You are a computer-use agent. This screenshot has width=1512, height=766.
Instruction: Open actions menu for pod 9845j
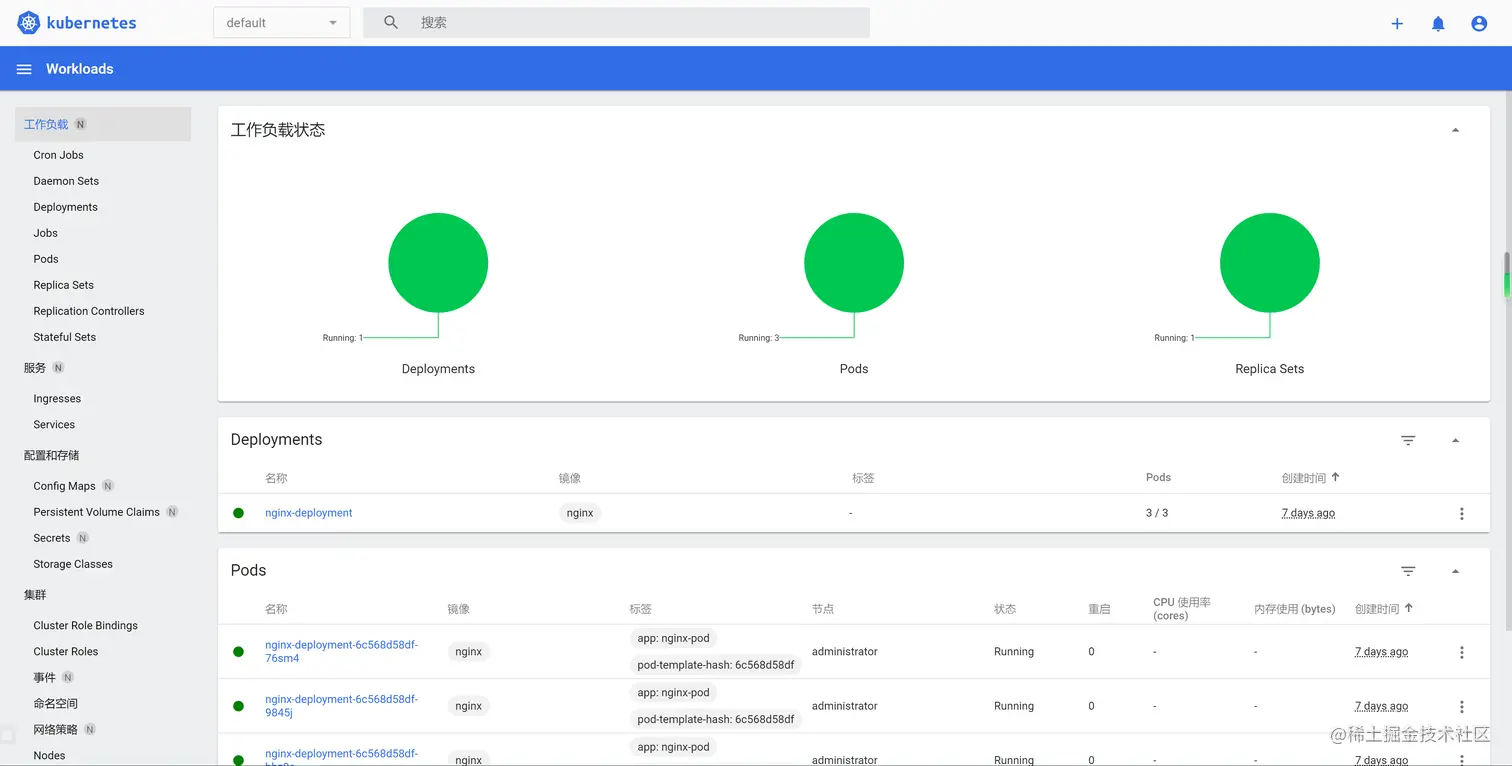(1461, 706)
